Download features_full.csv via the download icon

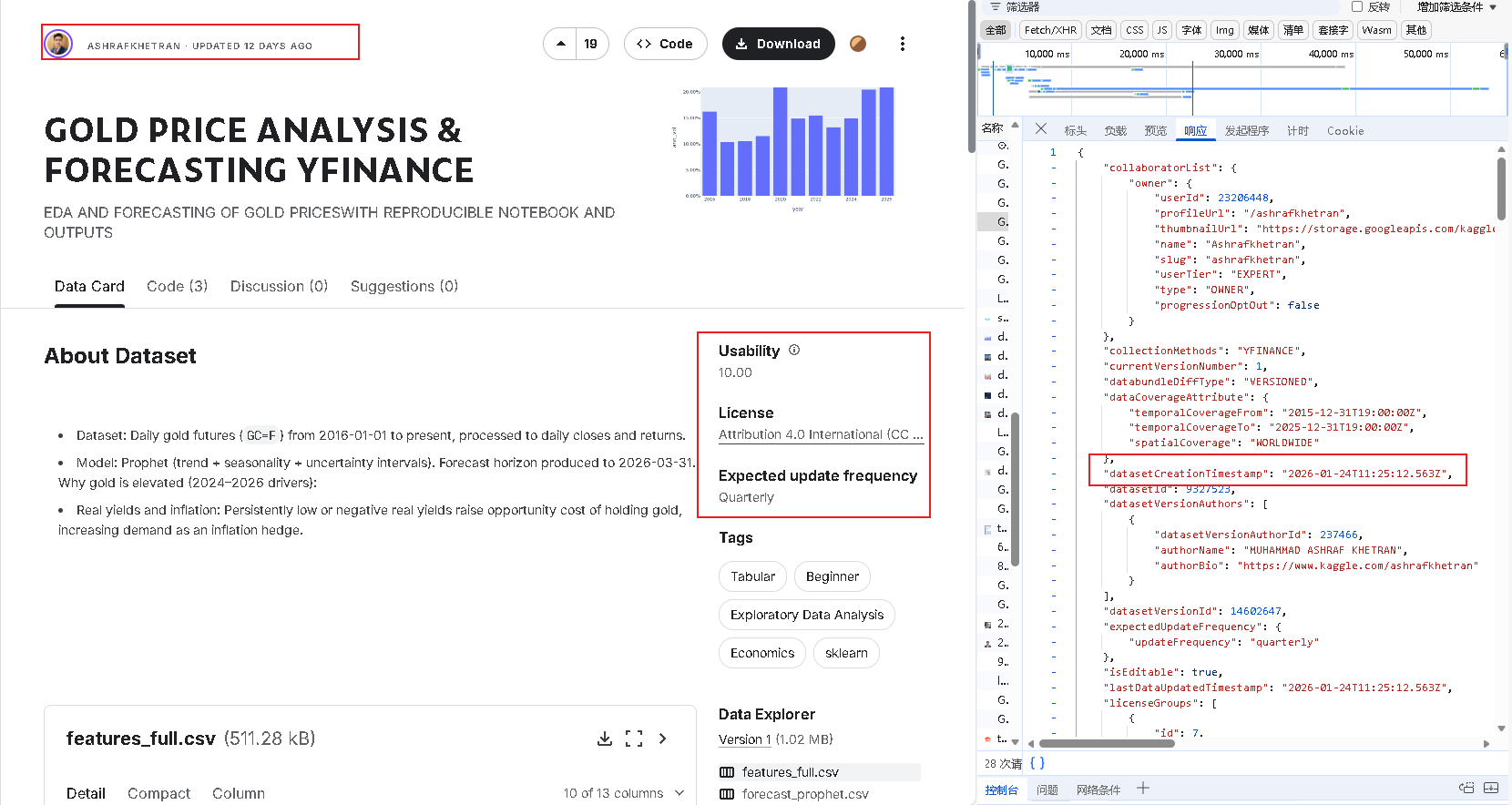[x=604, y=739]
